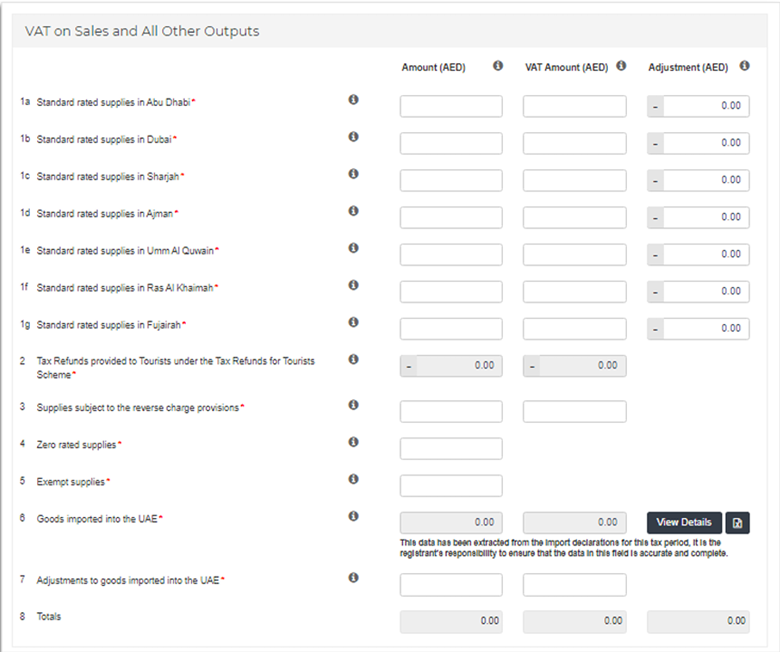Focus Adjustment field for Fujairah supplies
Viewport: 780px width, 652px height.
pos(705,328)
